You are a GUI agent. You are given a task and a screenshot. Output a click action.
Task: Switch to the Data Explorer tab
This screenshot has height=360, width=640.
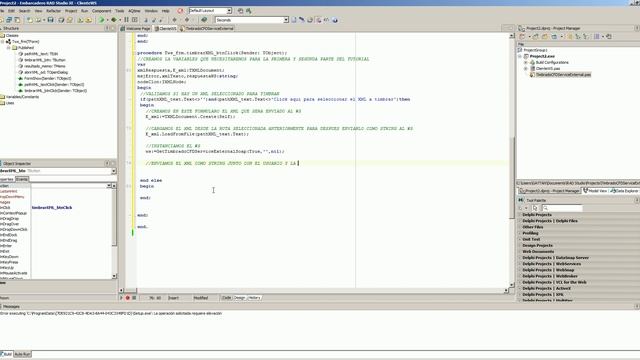click(624, 191)
